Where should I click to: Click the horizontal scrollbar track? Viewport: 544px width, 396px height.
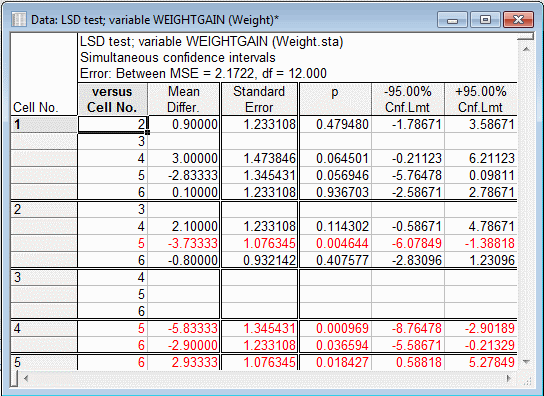tap(267, 378)
